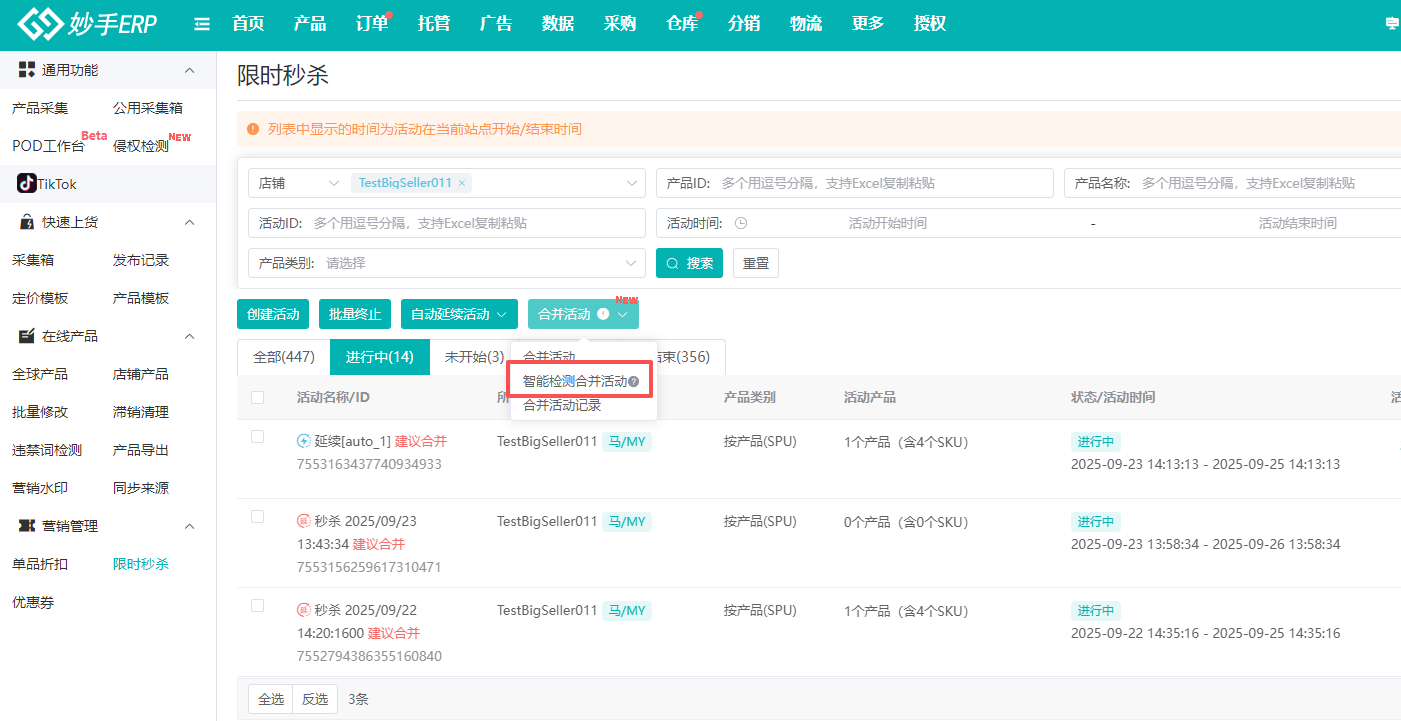Open 合并活动记录 from dropdown menu

pos(562,405)
